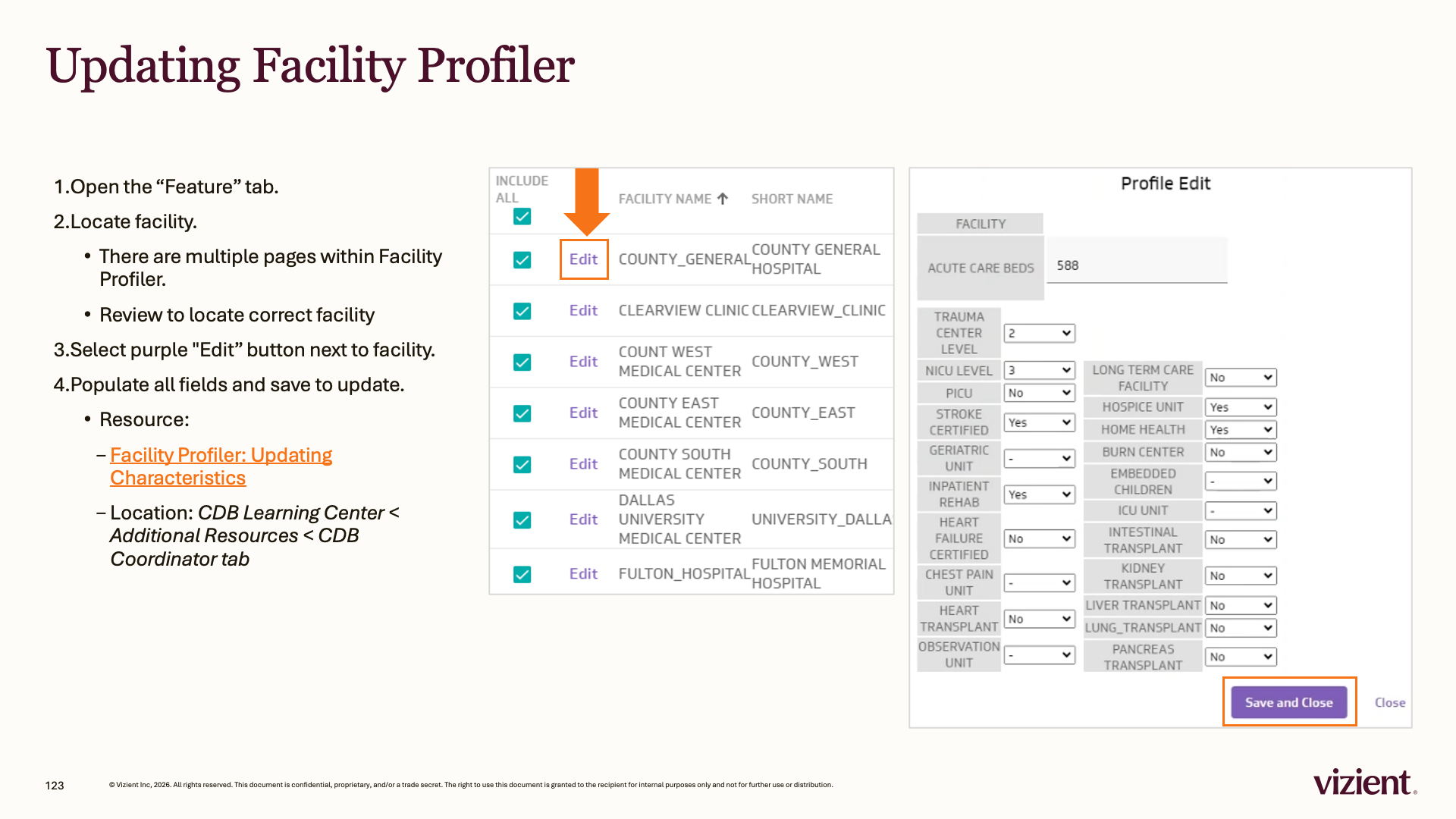Open the Burn Center dropdown
This screenshot has height=819, width=1456.
tap(1241, 452)
